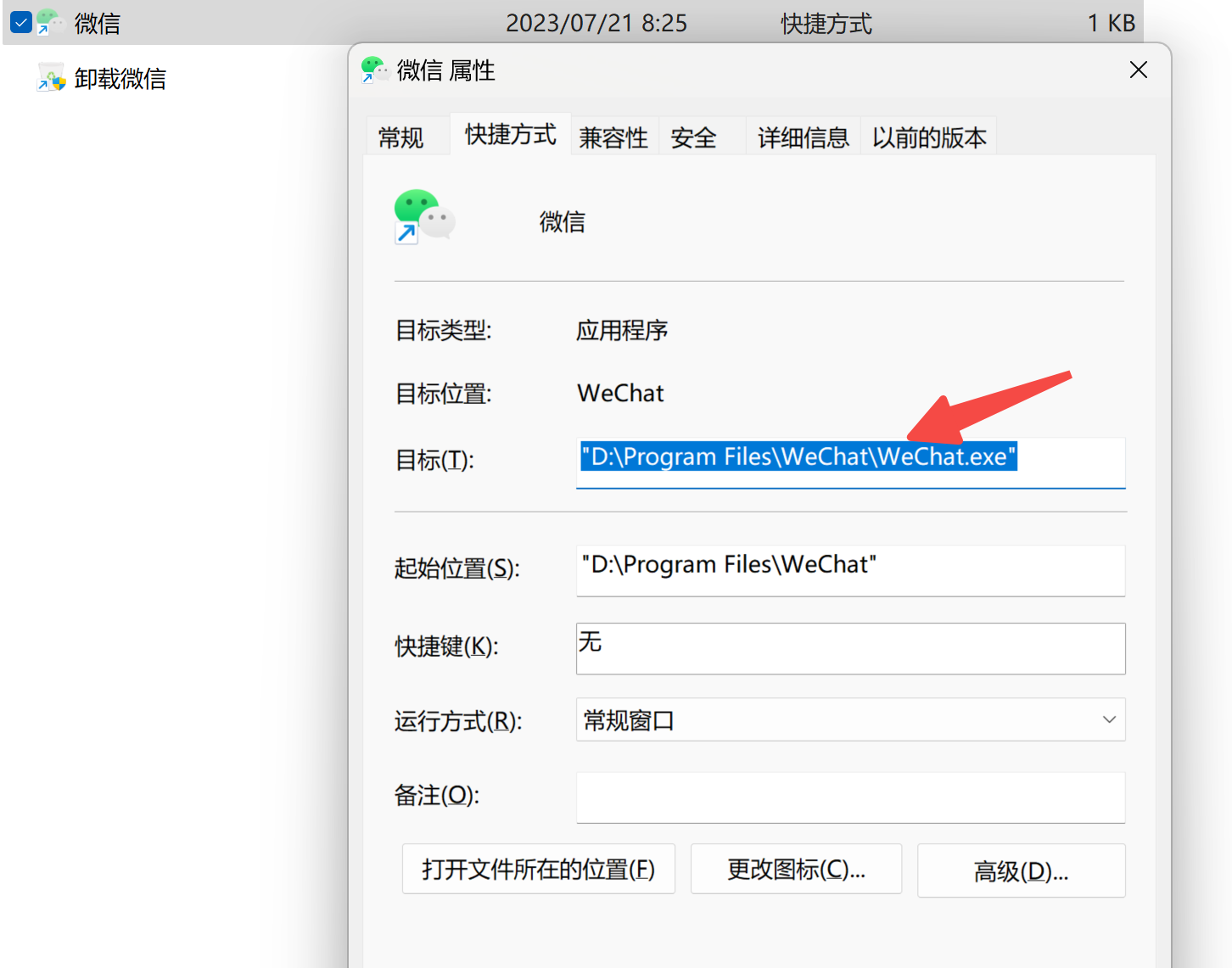Expand the 运行方式 dropdown arrow
Screen dimensions: 1232x968
(1108, 719)
